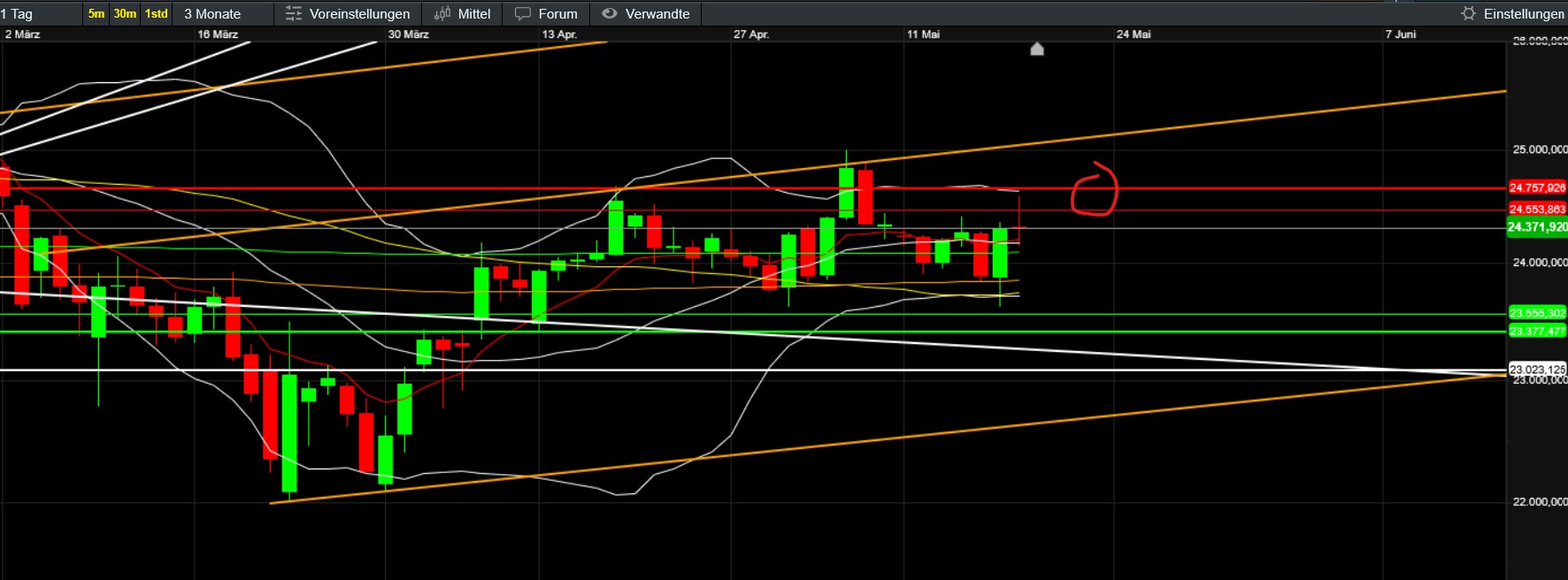Click the 2 März date label

pyautogui.click(x=22, y=34)
